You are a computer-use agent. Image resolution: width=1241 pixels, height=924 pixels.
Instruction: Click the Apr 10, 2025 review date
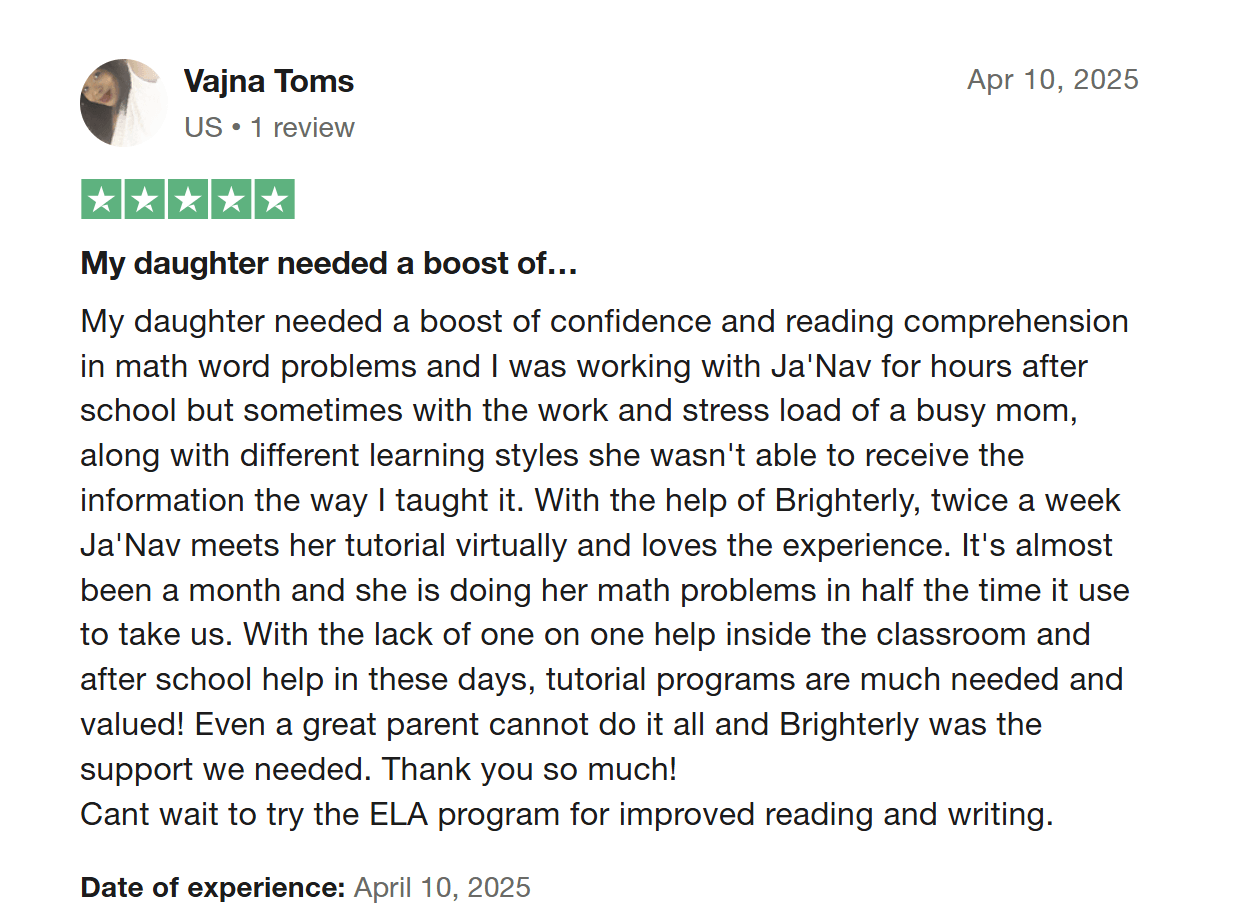point(1052,80)
